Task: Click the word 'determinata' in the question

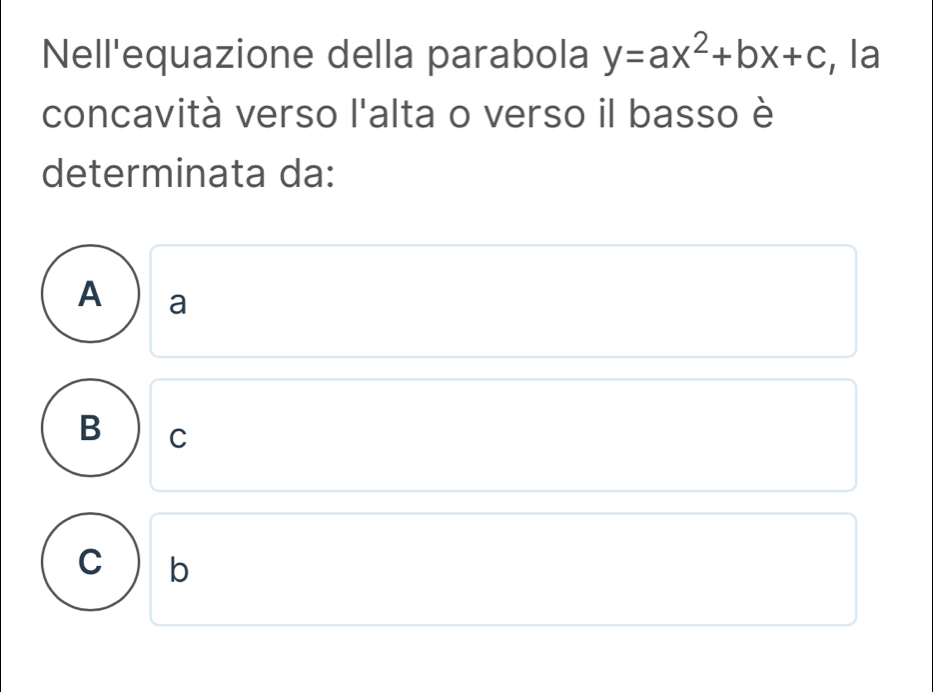Action: [140, 182]
